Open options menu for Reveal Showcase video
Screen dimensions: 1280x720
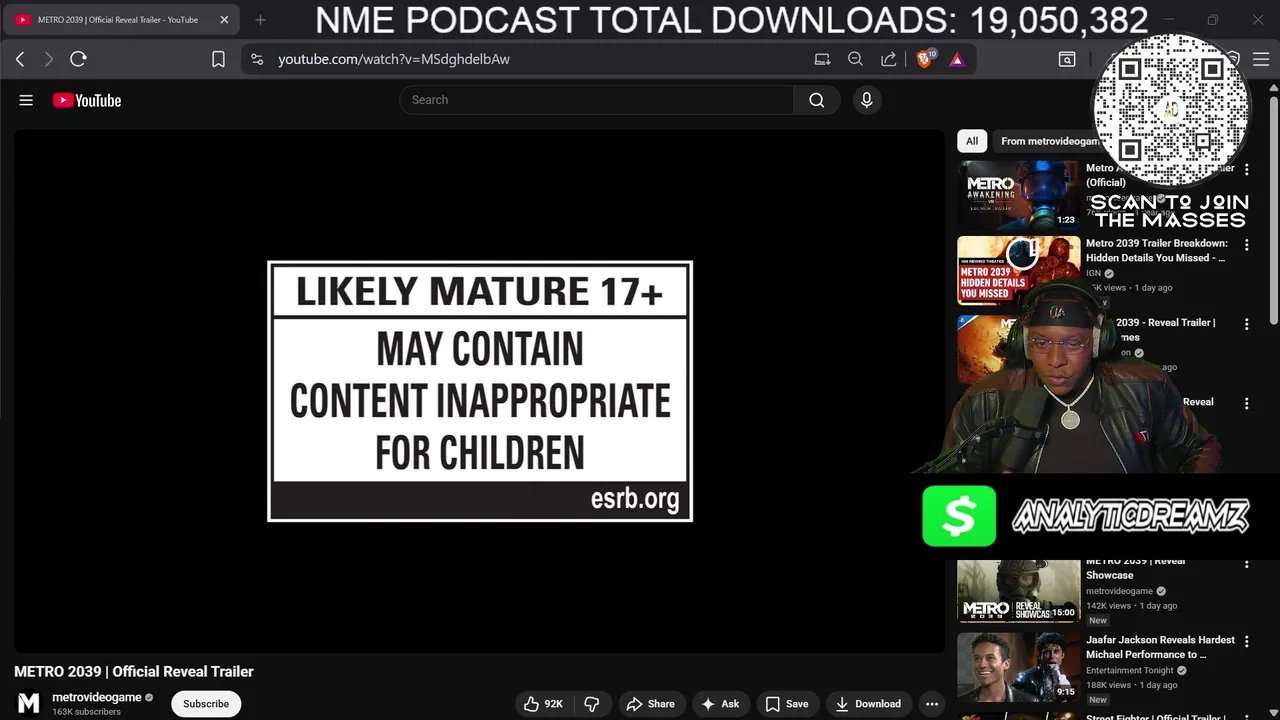1246,563
